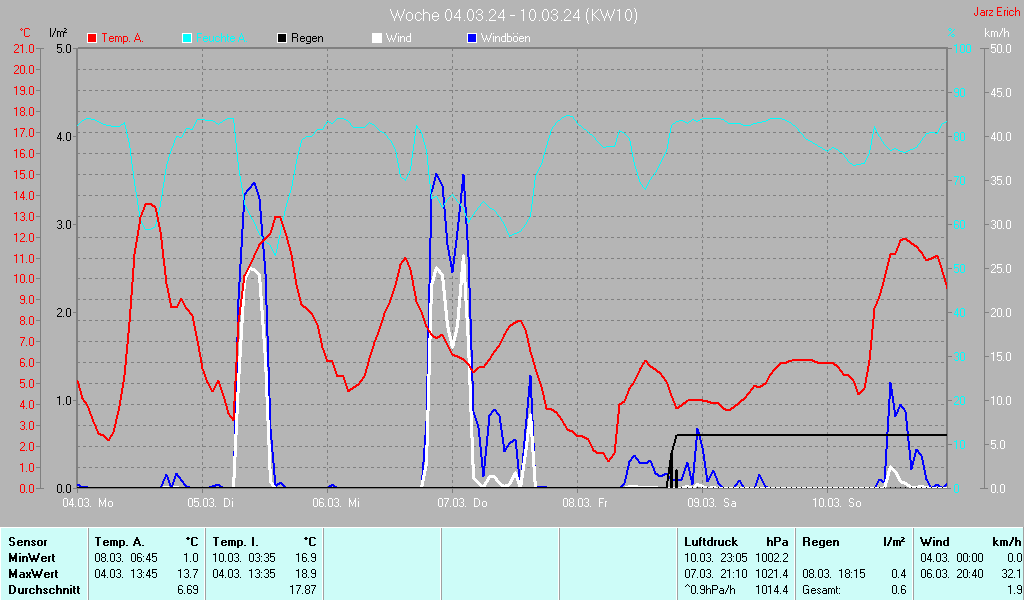
Task: Click the 10.03. So date axis label
Action: (838, 502)
